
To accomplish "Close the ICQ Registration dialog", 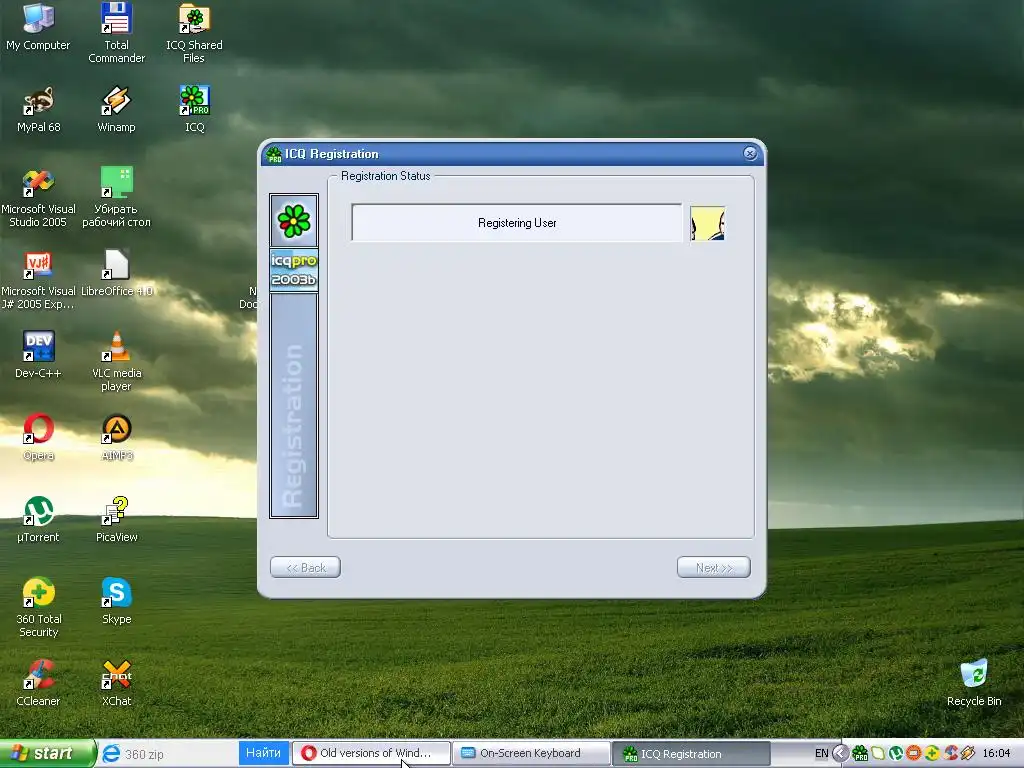I will [x=750, y=153].
